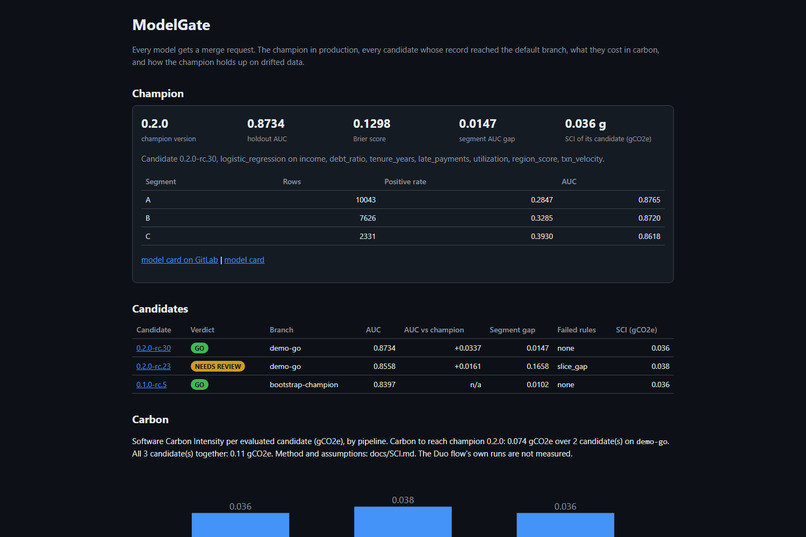806x537 pixels.
Task: Click segment gap value 0.0102
Action: tap(538, 384)
